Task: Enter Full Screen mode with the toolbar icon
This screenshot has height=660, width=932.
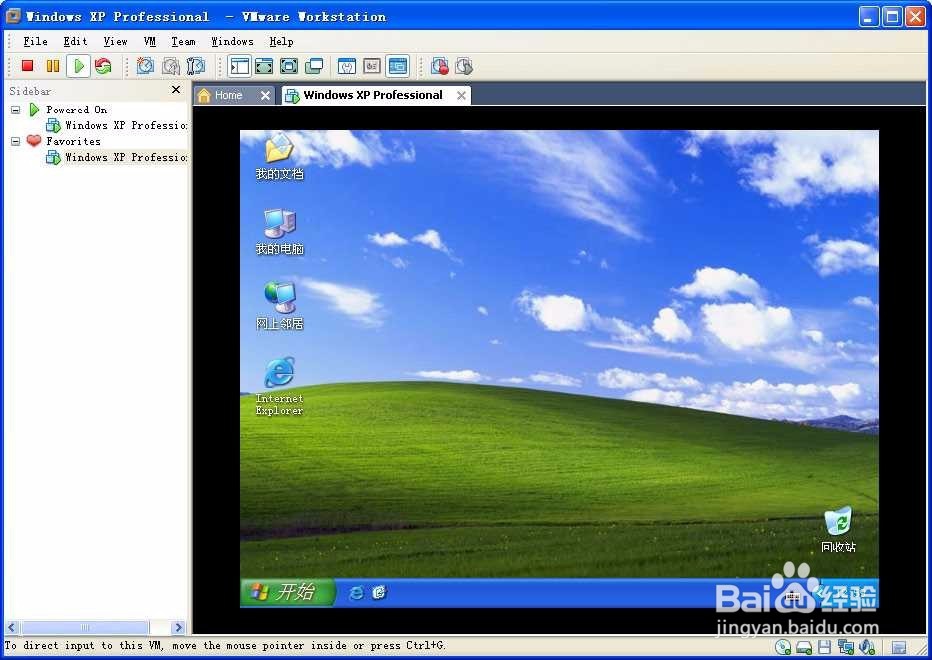Action: [x=289, y=66]
